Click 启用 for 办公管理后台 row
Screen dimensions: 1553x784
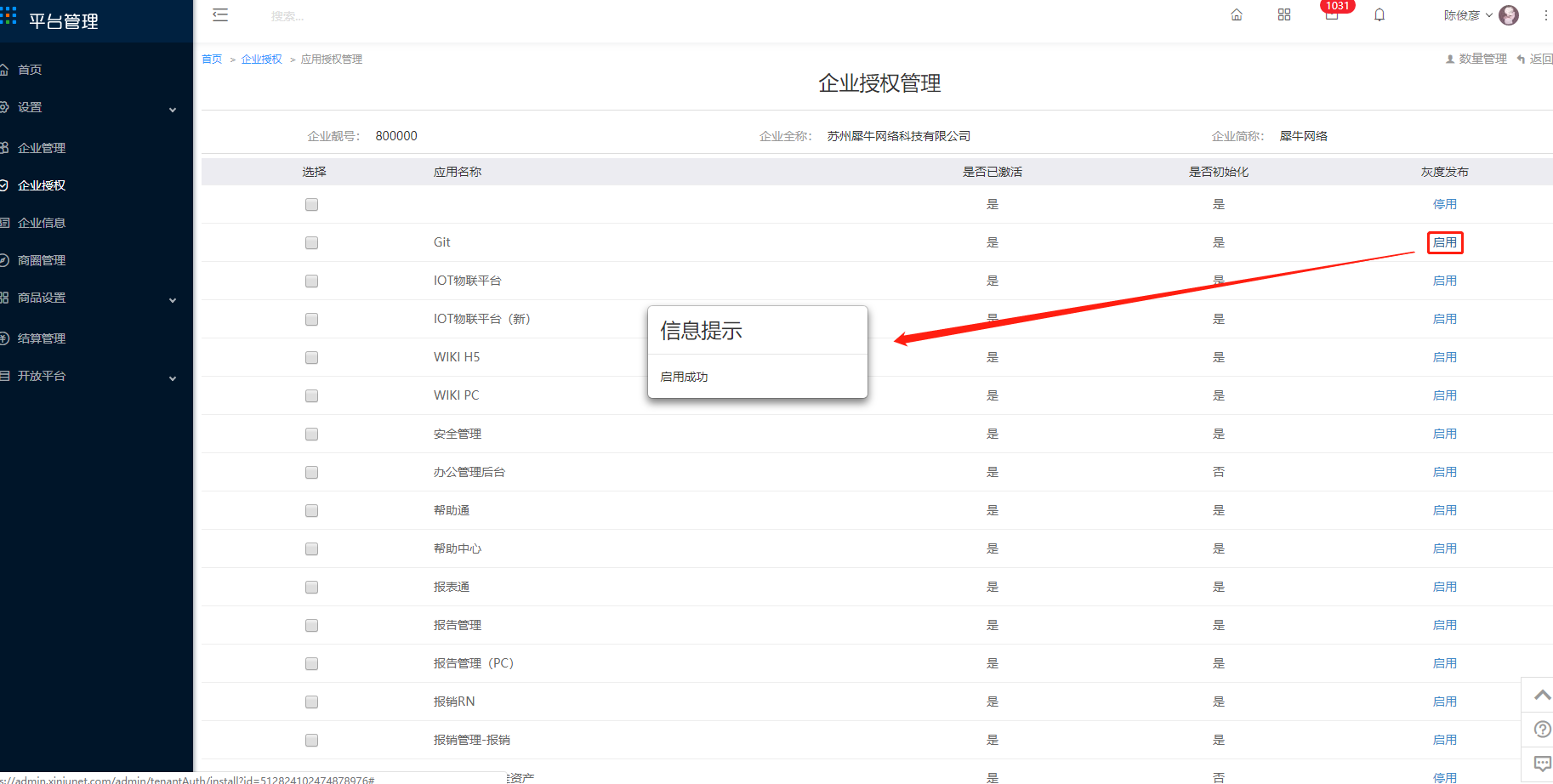pos(1445,472)
